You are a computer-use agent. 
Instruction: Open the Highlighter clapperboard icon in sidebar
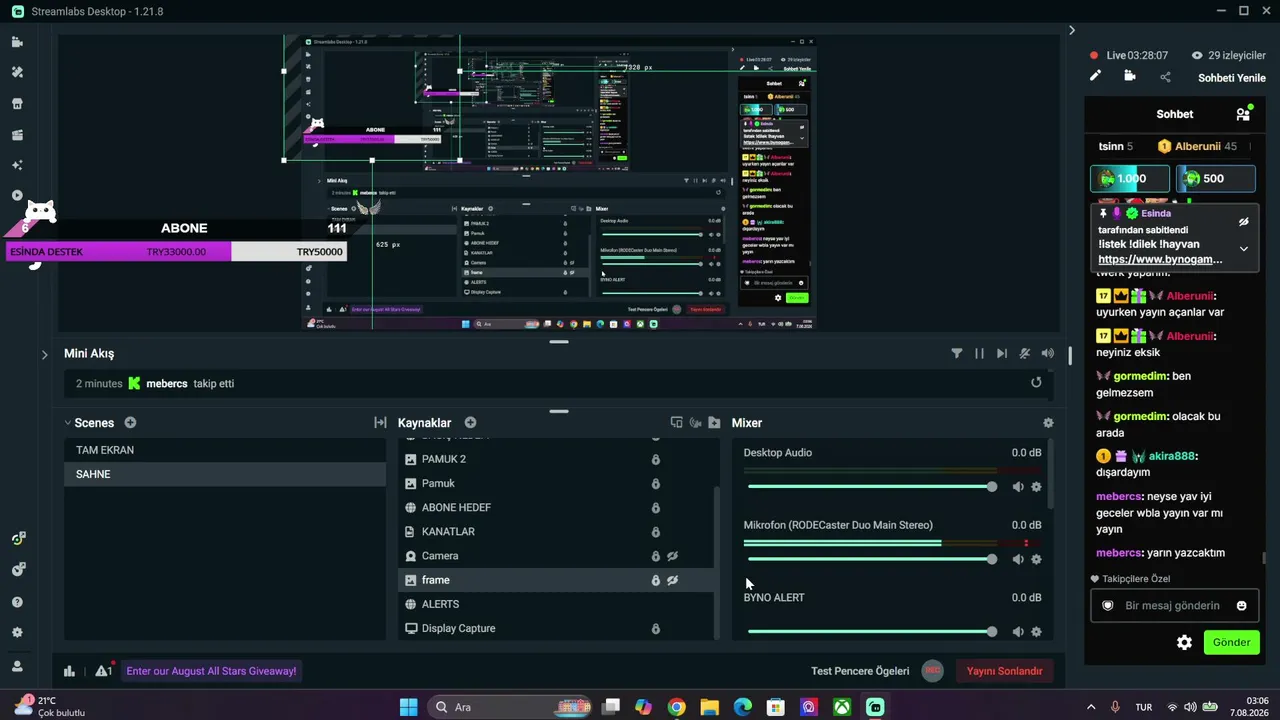(17, 134)
